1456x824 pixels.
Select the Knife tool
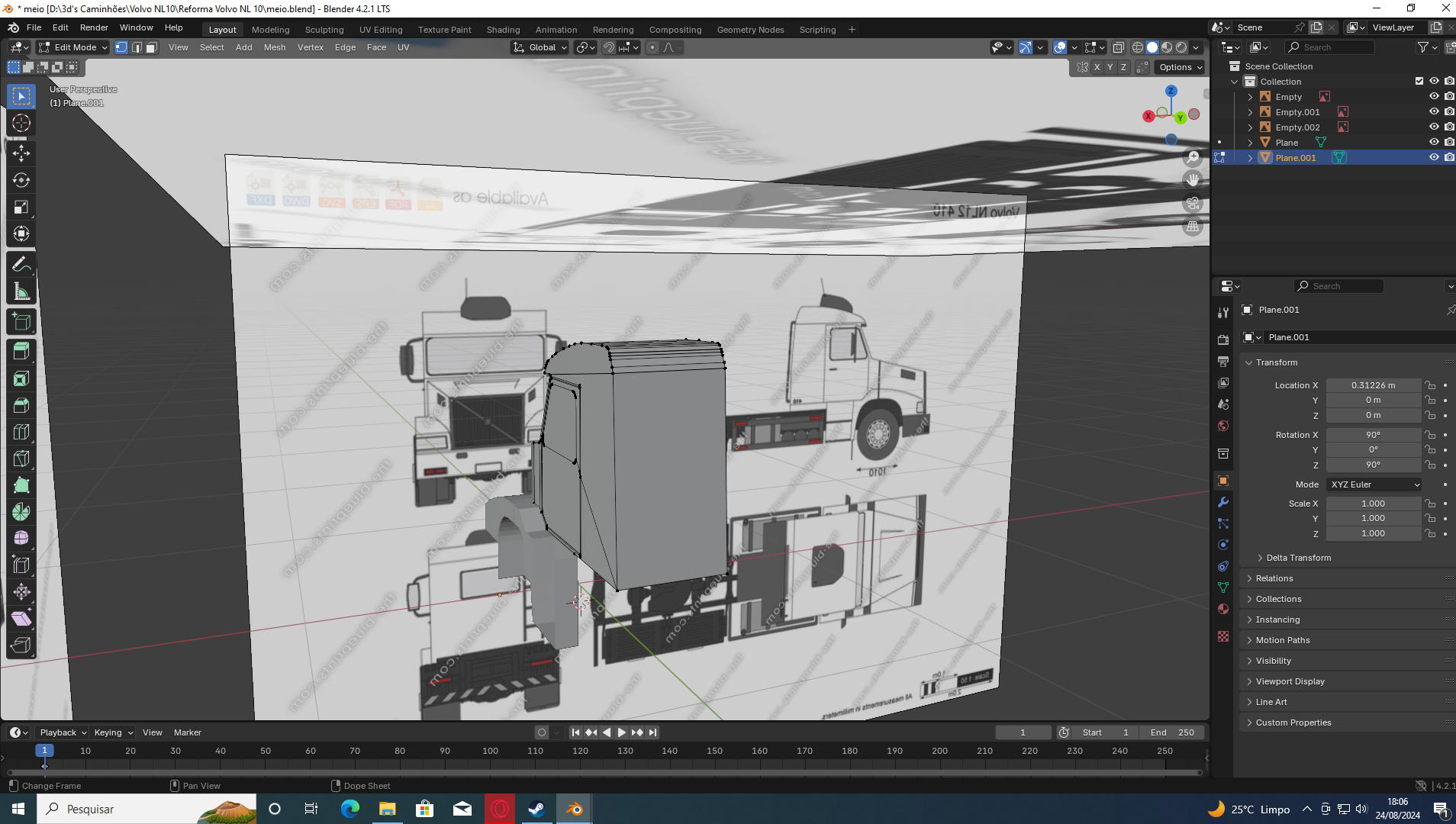[21, 459]
